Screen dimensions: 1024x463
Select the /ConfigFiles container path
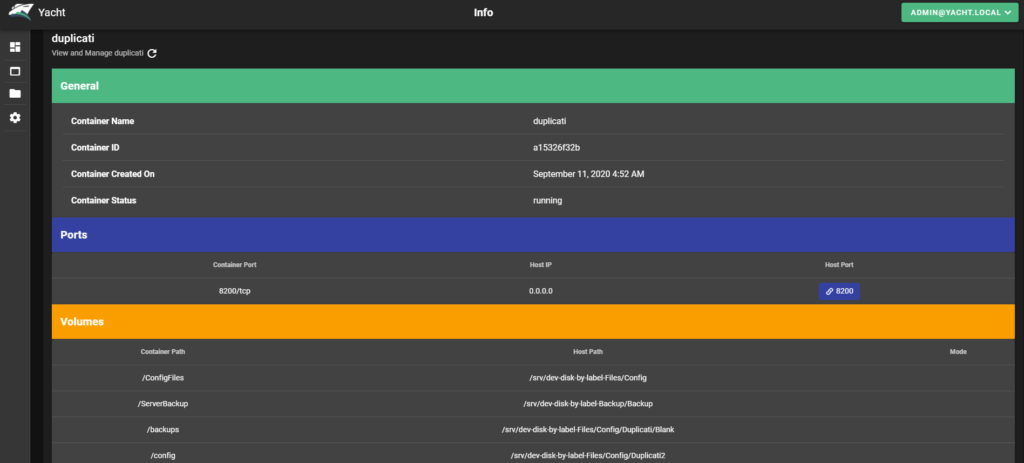pyautogui.click(x=163, y=377)
